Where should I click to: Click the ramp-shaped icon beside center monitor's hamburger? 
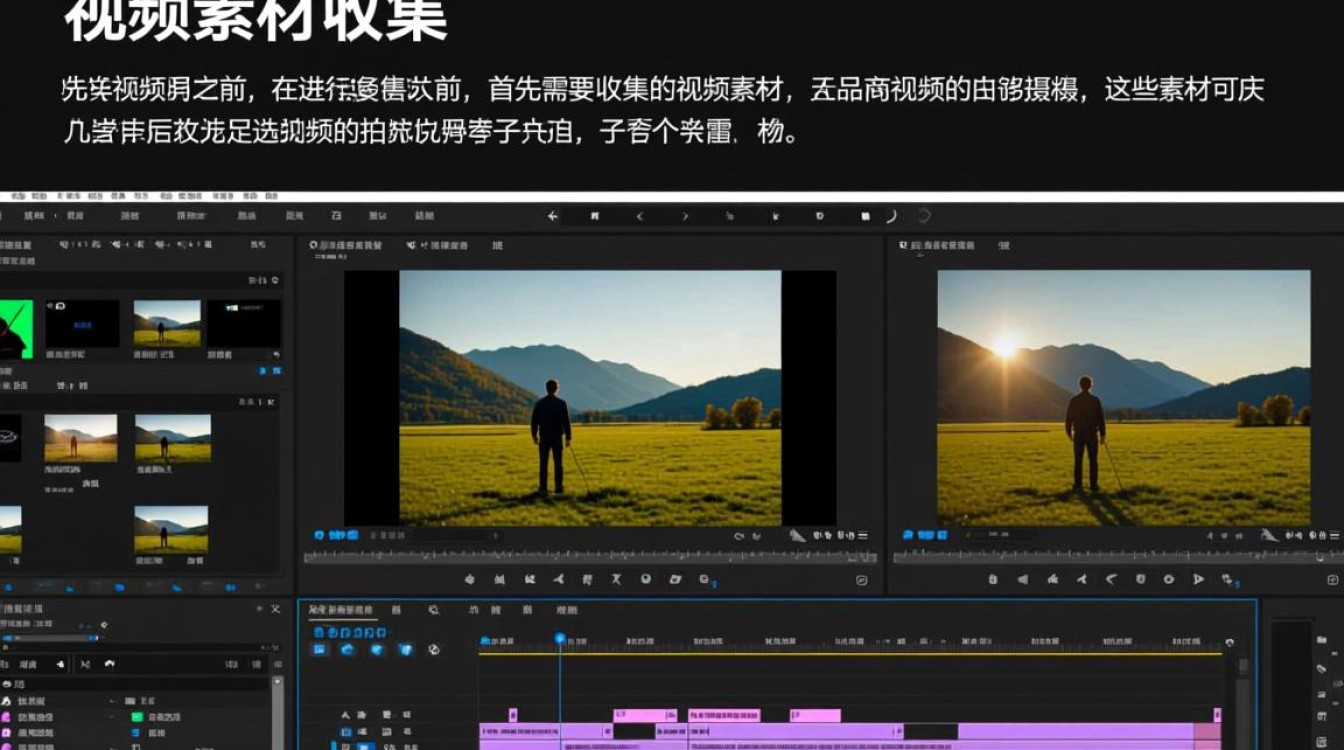pos(797,536)
